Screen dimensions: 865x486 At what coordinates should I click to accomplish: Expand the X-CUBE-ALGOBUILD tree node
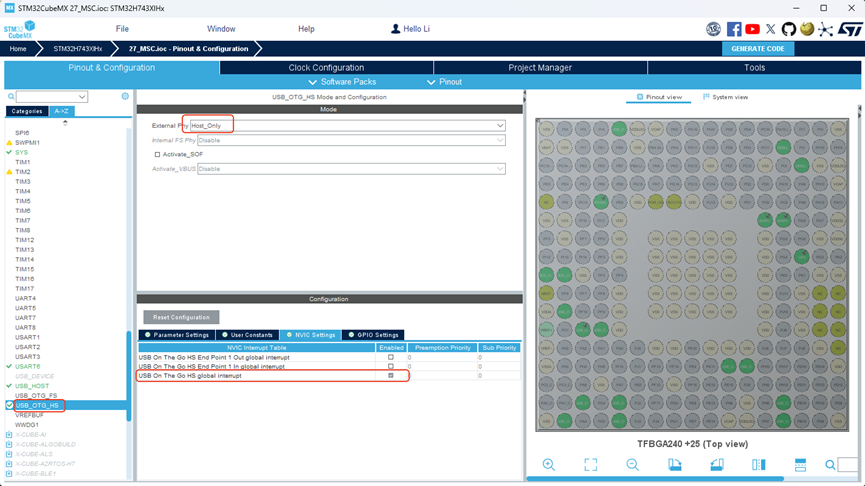pyautogui.click(x=9, y=445)
